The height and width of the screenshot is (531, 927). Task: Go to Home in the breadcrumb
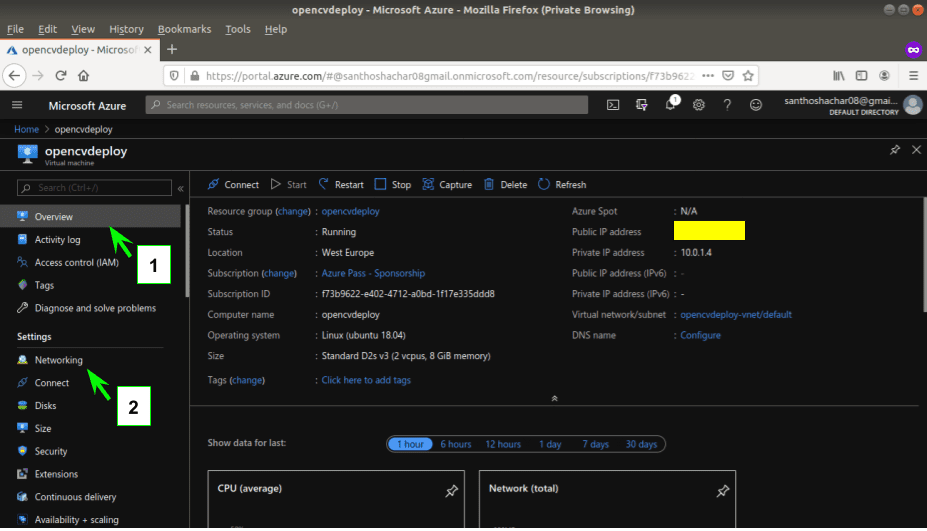(x=27, y=129)
